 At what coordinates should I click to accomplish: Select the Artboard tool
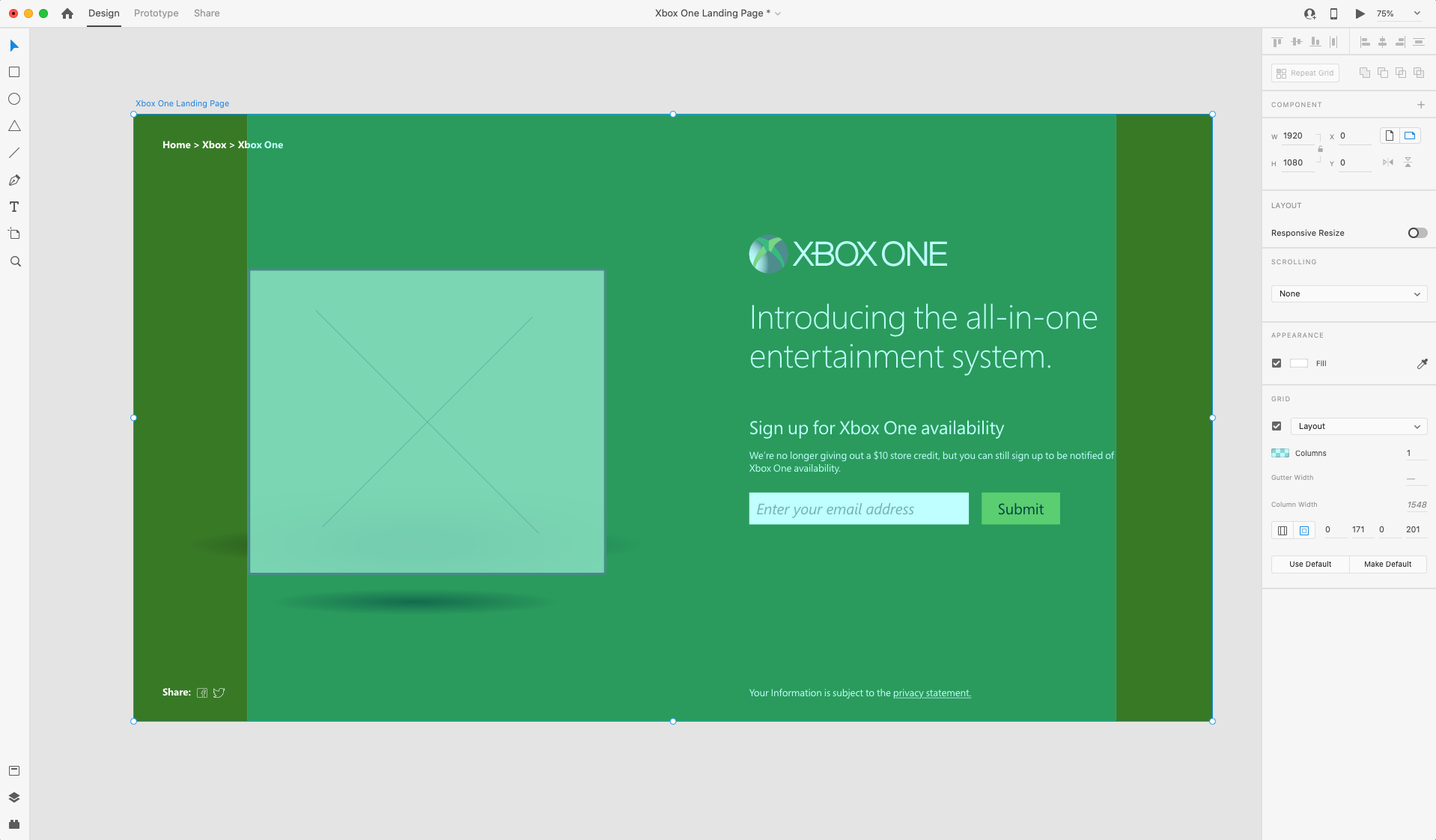[x=14, y=234]
